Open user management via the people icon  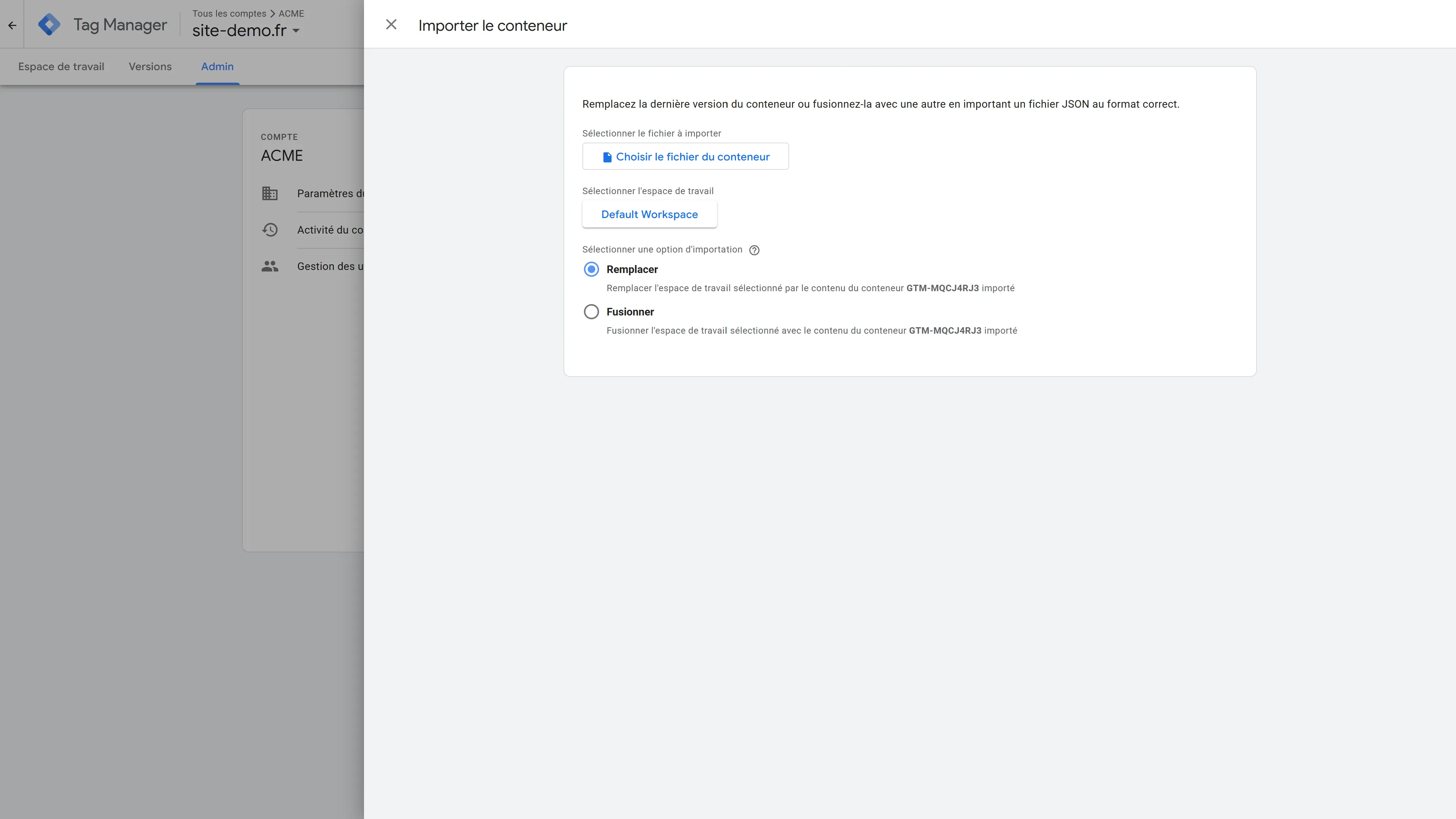tap(270, 266)
